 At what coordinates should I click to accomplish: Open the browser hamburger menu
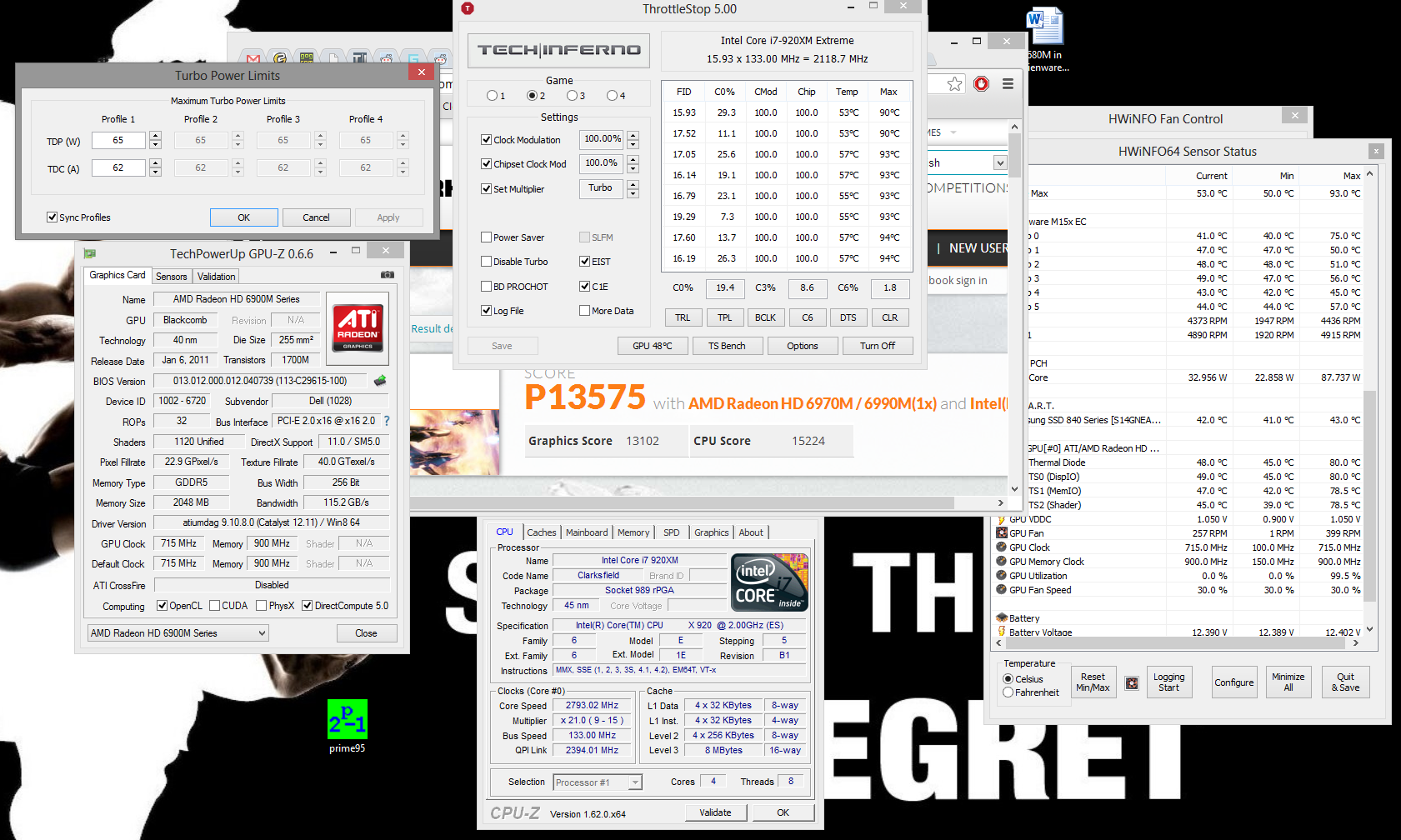[1008, 83]
